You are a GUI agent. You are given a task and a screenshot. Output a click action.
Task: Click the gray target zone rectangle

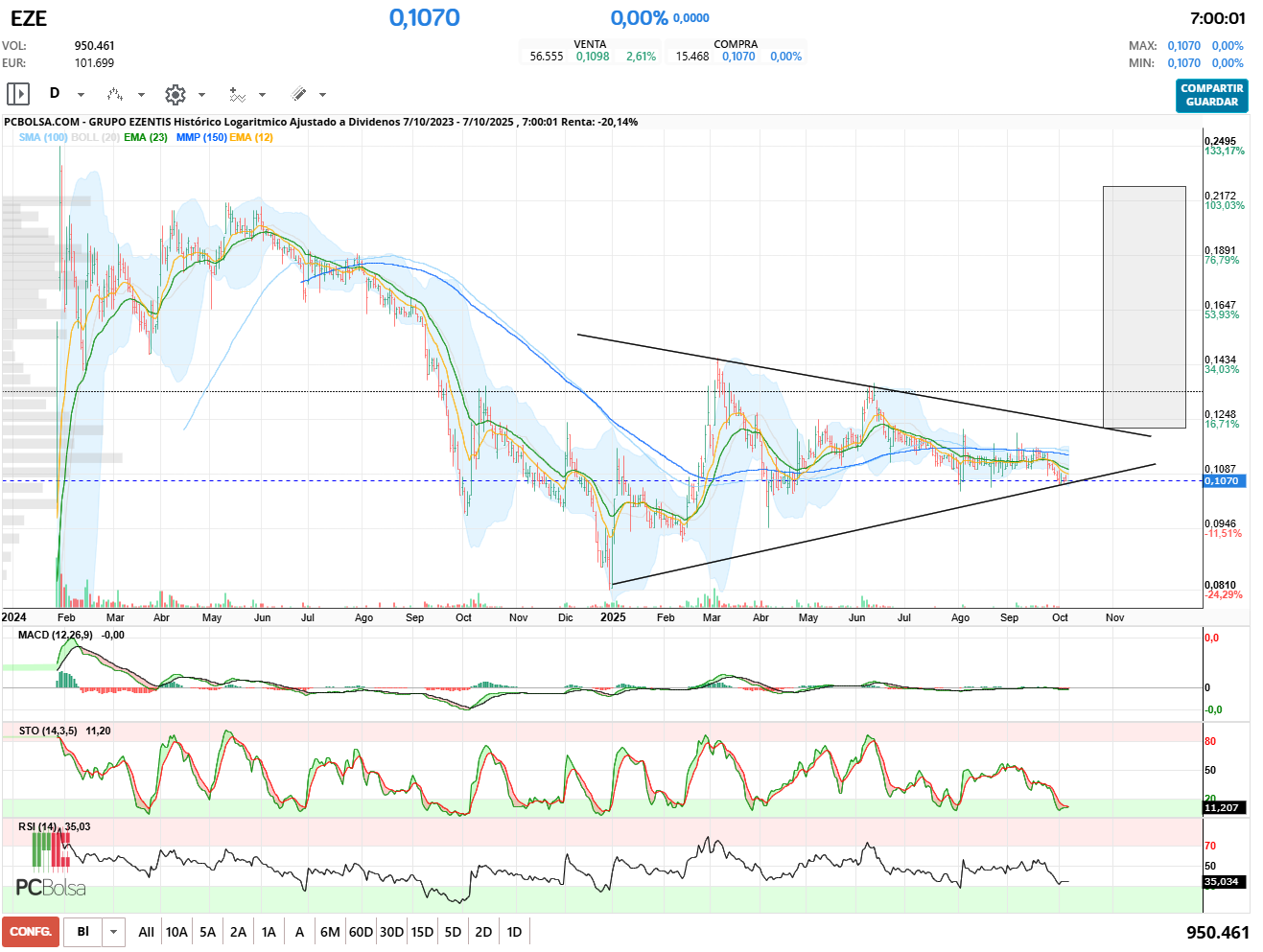(x=1144, y=307)
